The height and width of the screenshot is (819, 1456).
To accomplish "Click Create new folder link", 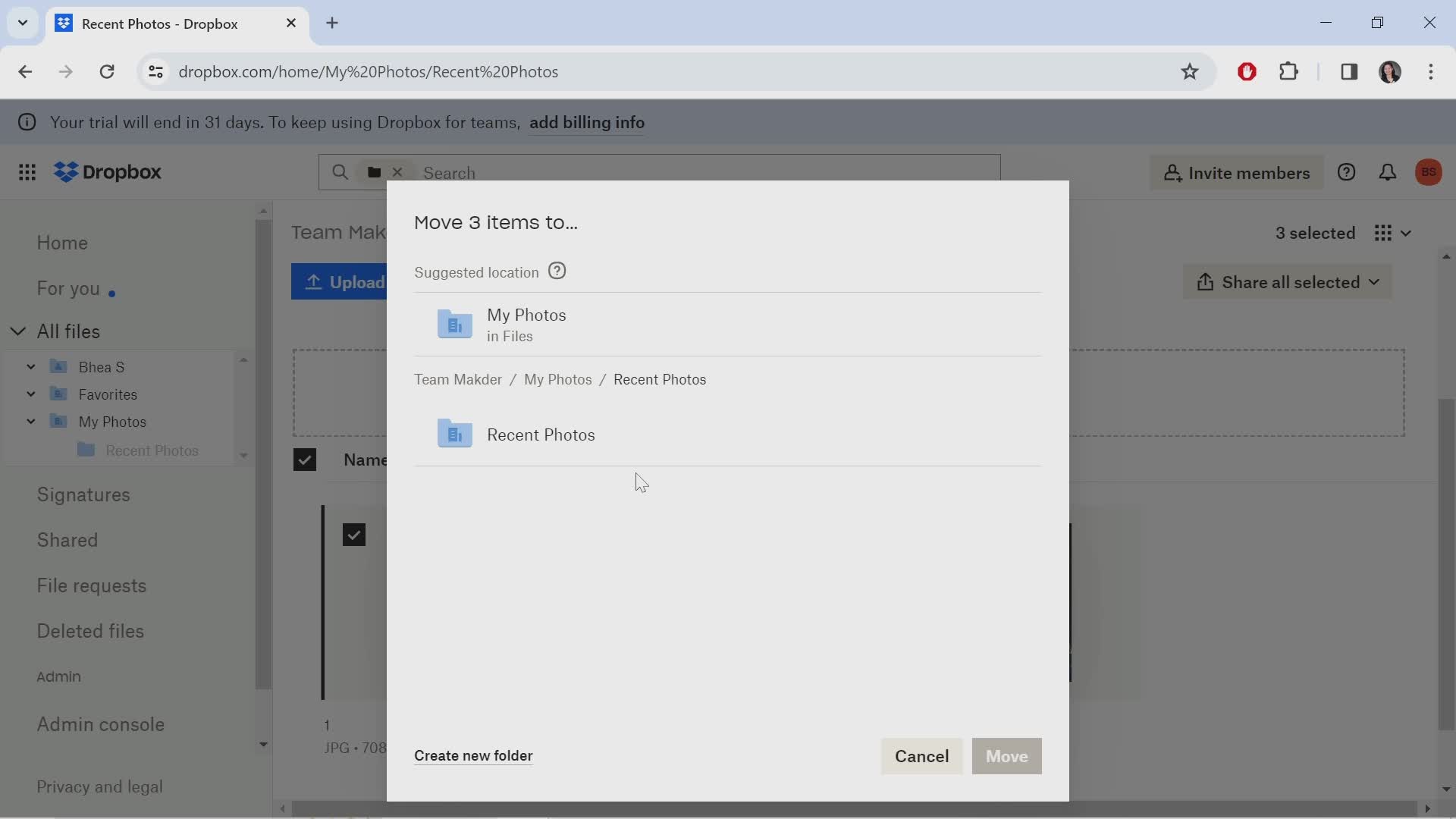I will [x=473, y=755].
